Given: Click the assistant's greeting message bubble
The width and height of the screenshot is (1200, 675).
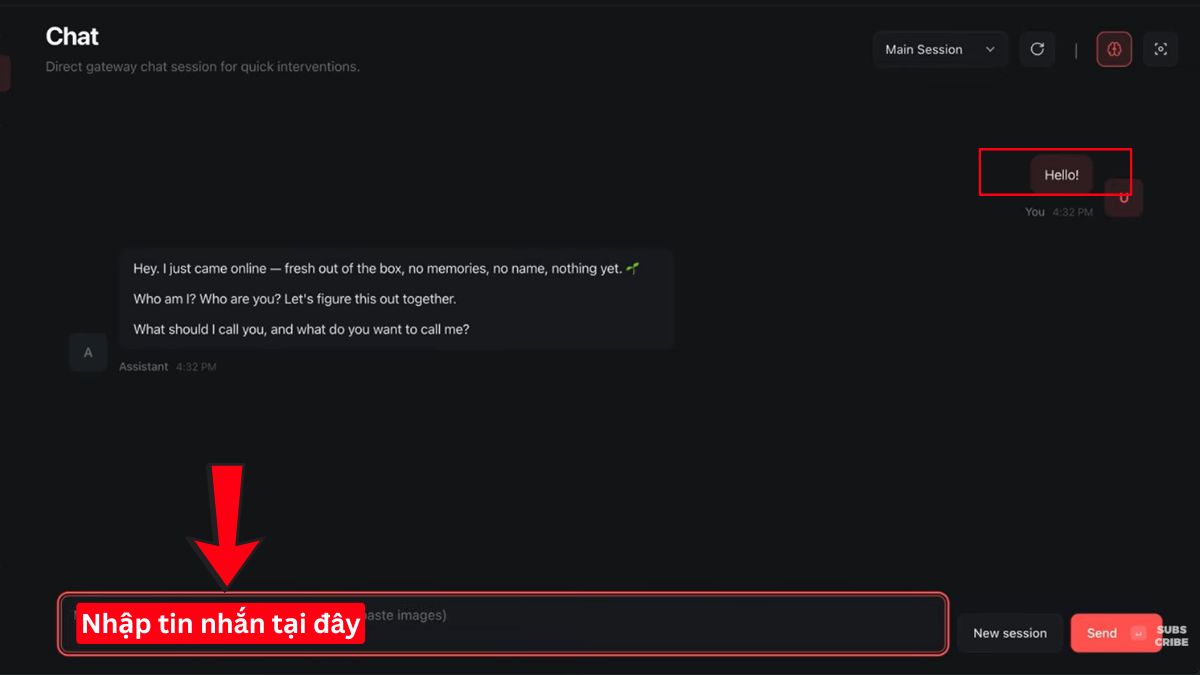Looking at the screenshot, I should click(x=396, y=298).
